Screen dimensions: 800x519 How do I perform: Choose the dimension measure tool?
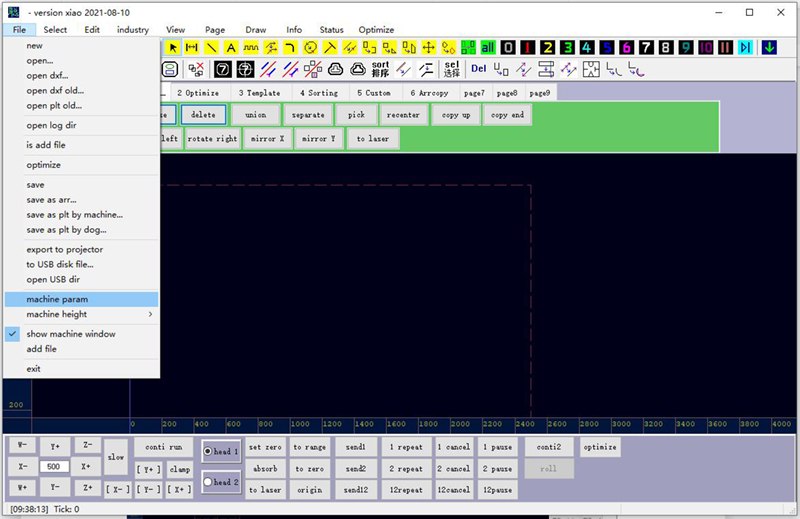click(192, 48)
